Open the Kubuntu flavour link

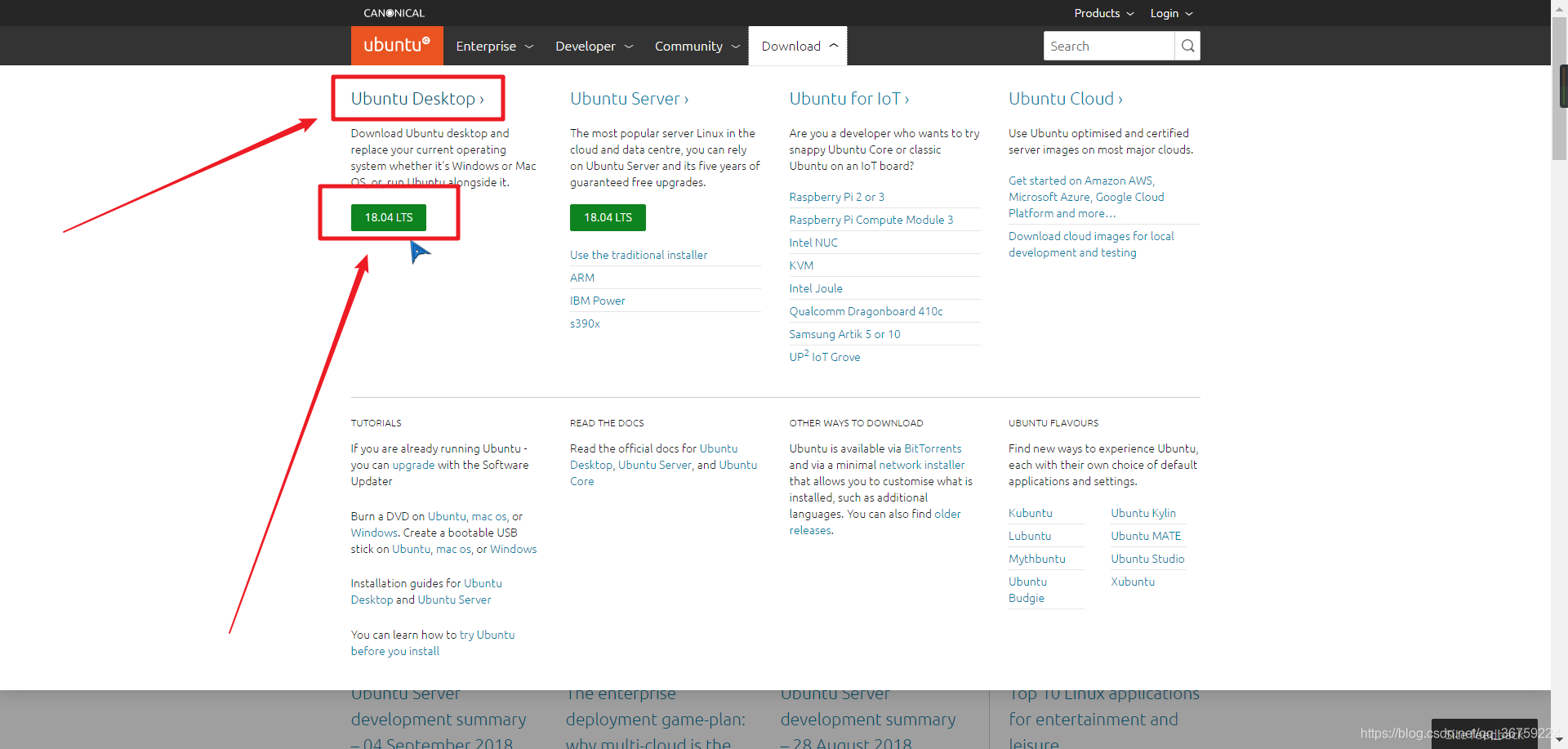coord(1031,513)
